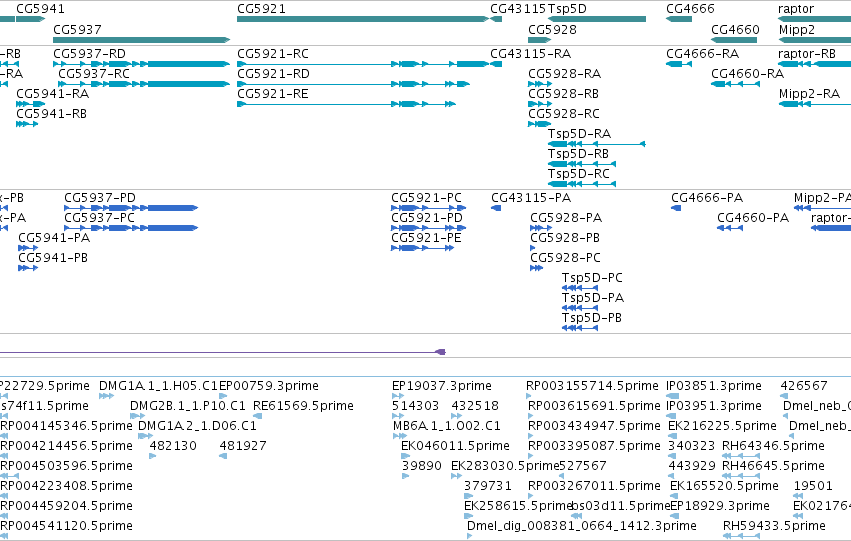Screen dimensions: 851x541
Task: Select transcript CG43115-RA
Action: point(496,64)
